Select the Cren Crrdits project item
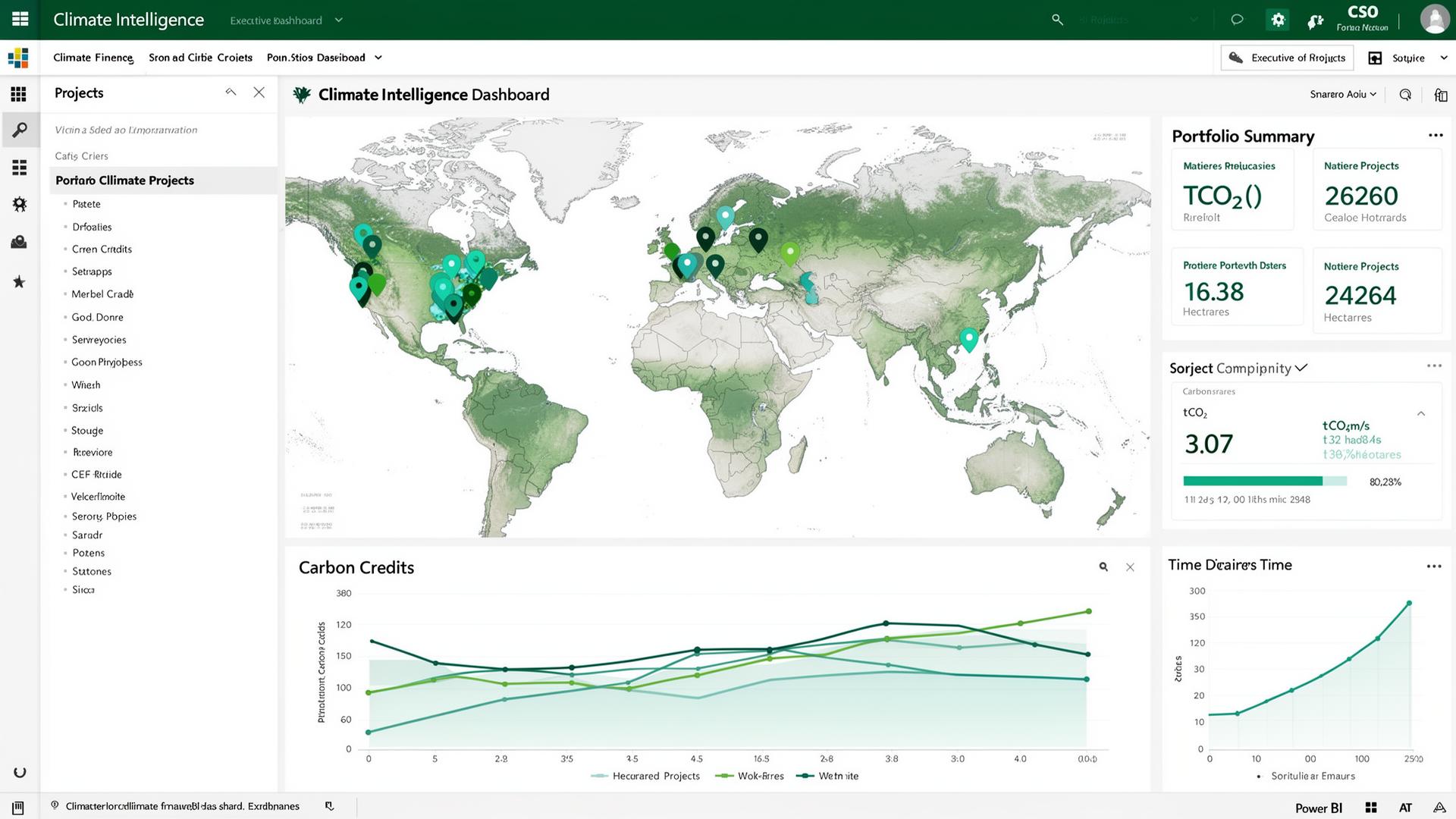The height and width of the screenshot is (819, 1456). tap(102, 249)
